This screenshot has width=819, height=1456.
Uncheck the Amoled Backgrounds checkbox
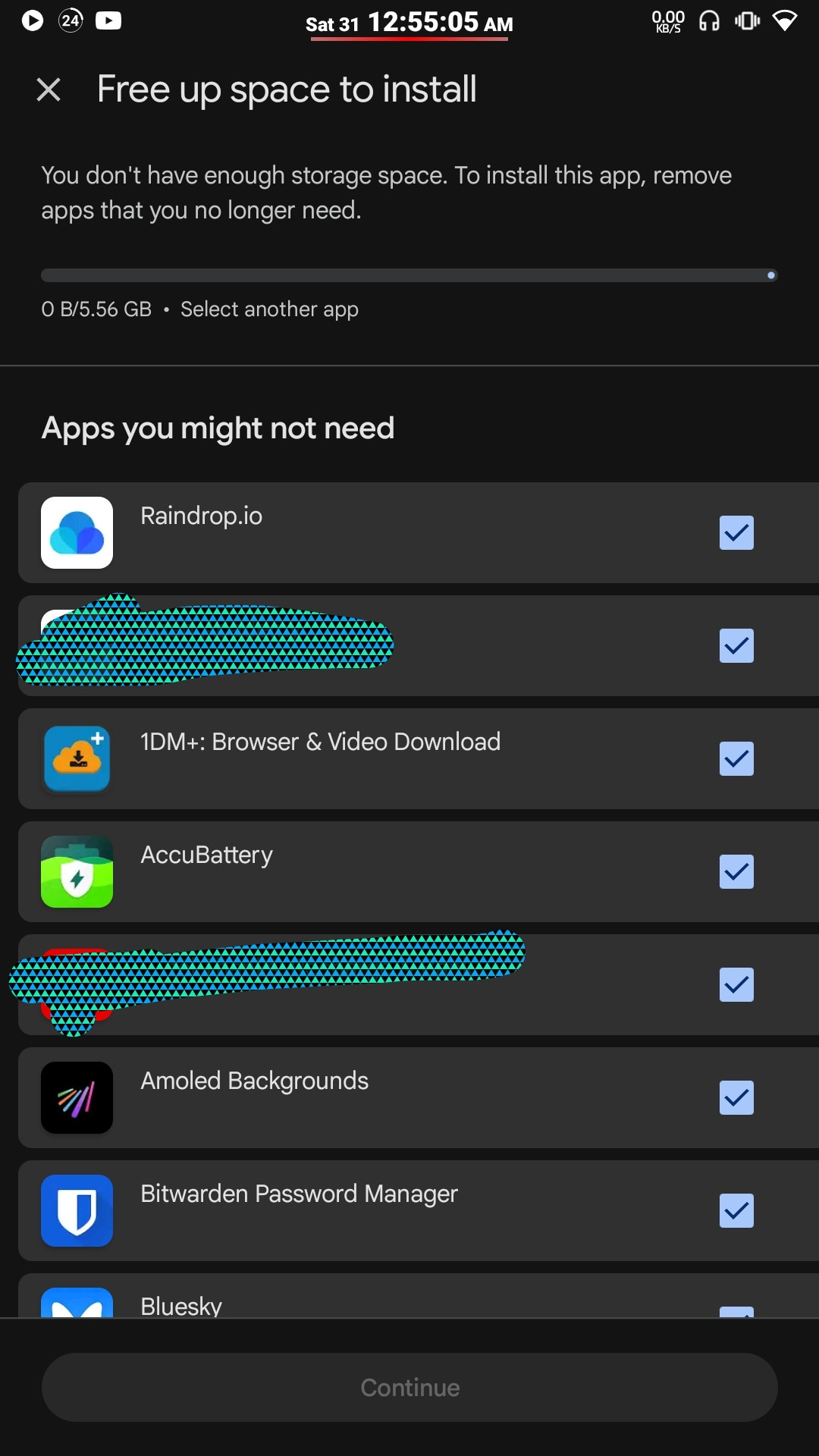tap(736, 1097)
